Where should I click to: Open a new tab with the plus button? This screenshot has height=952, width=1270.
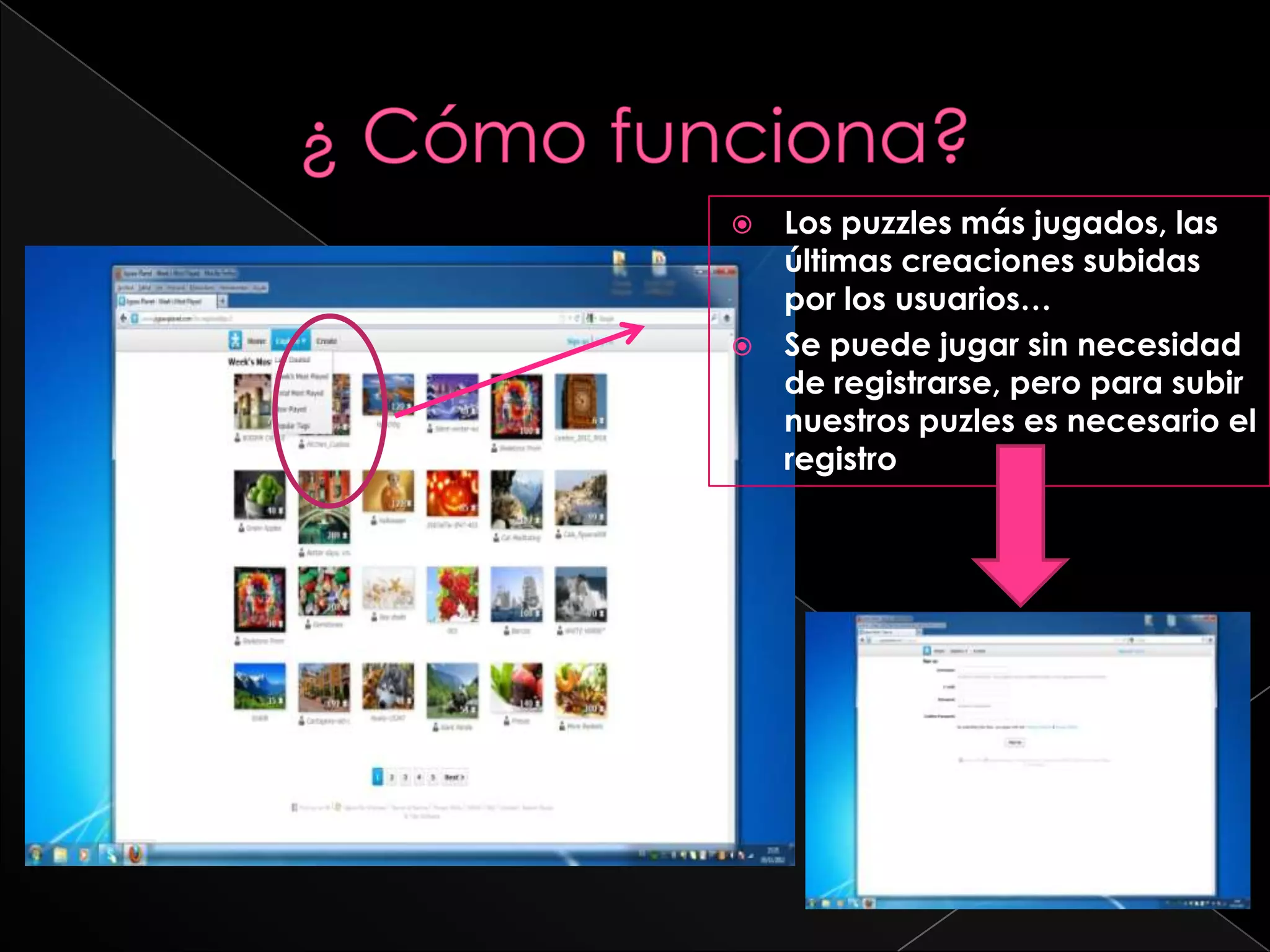[x=221, y=301]
